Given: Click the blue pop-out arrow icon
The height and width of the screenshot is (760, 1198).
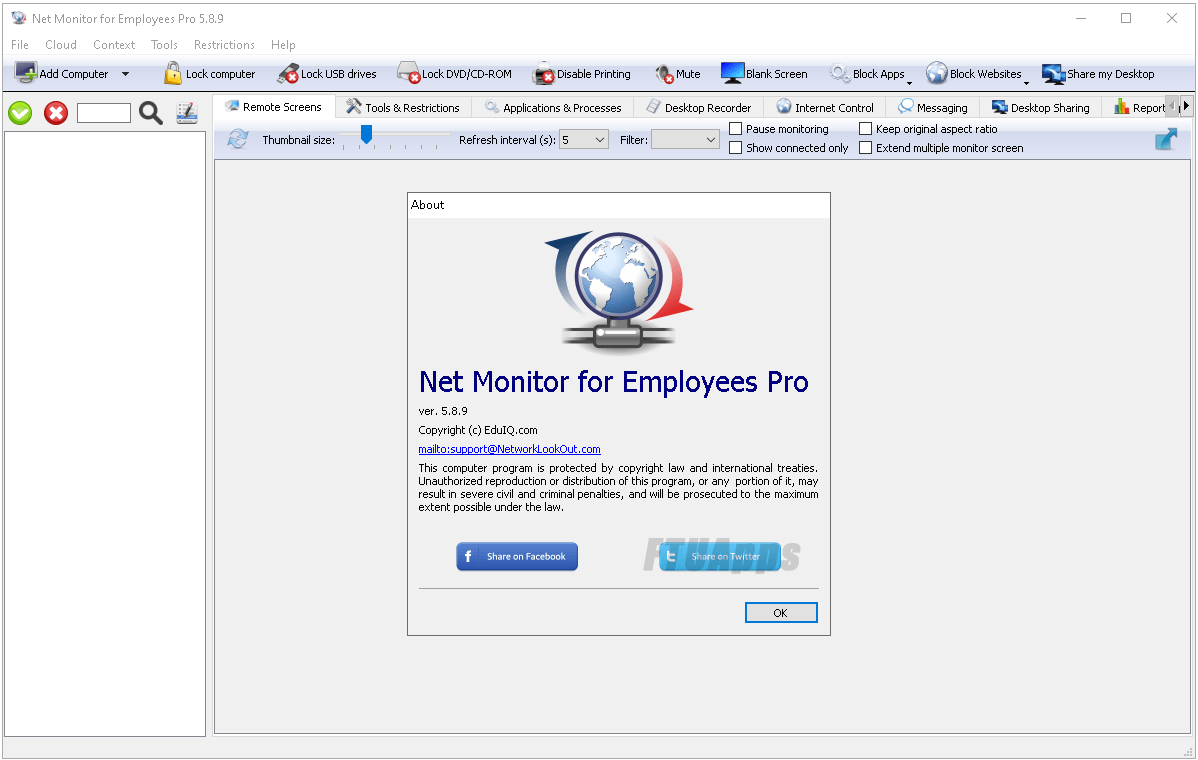Looking at the screenshot, I should (1166, 139).
